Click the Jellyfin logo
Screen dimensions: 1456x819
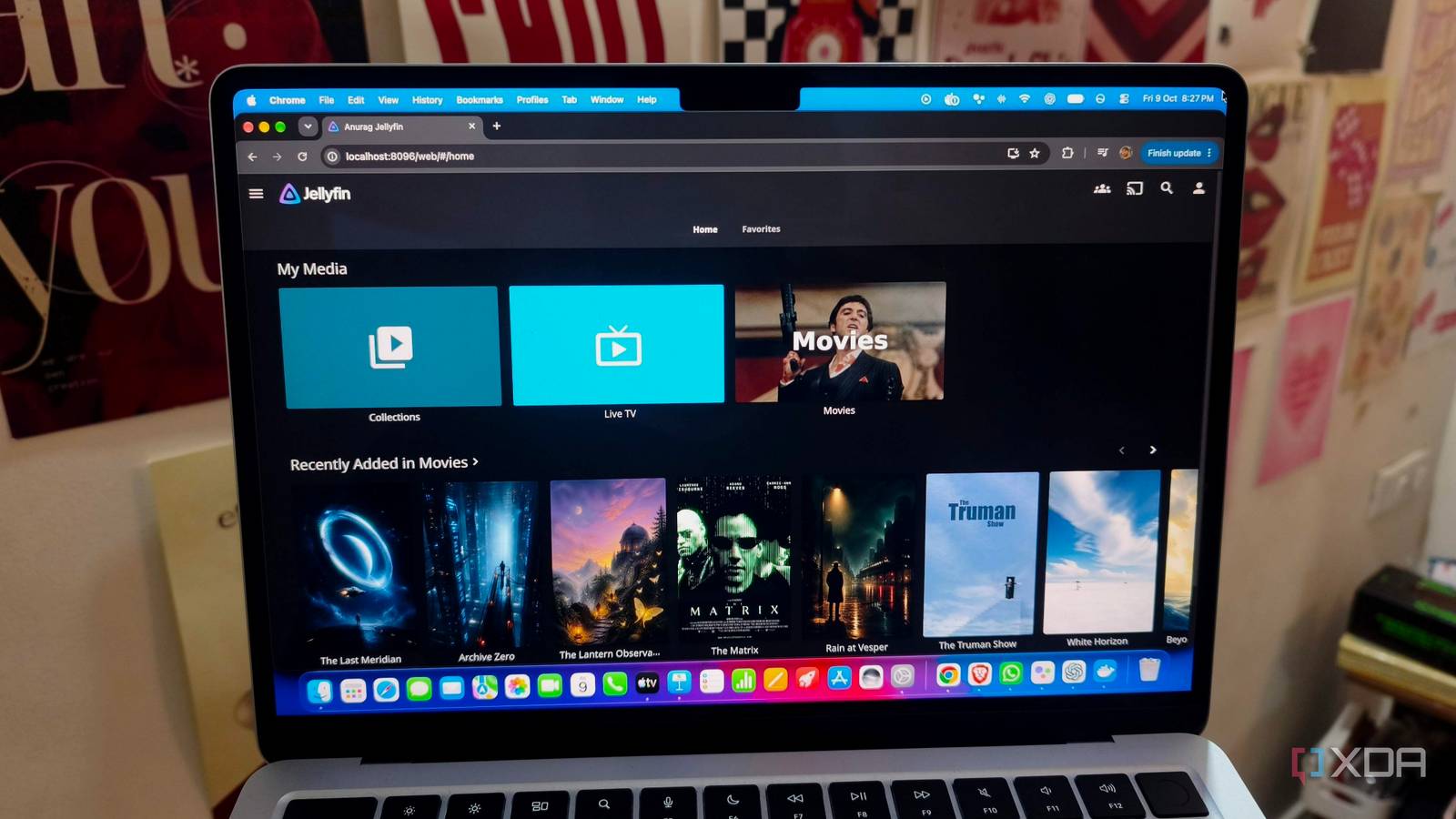pyautogui.click(x=315, y=194)
